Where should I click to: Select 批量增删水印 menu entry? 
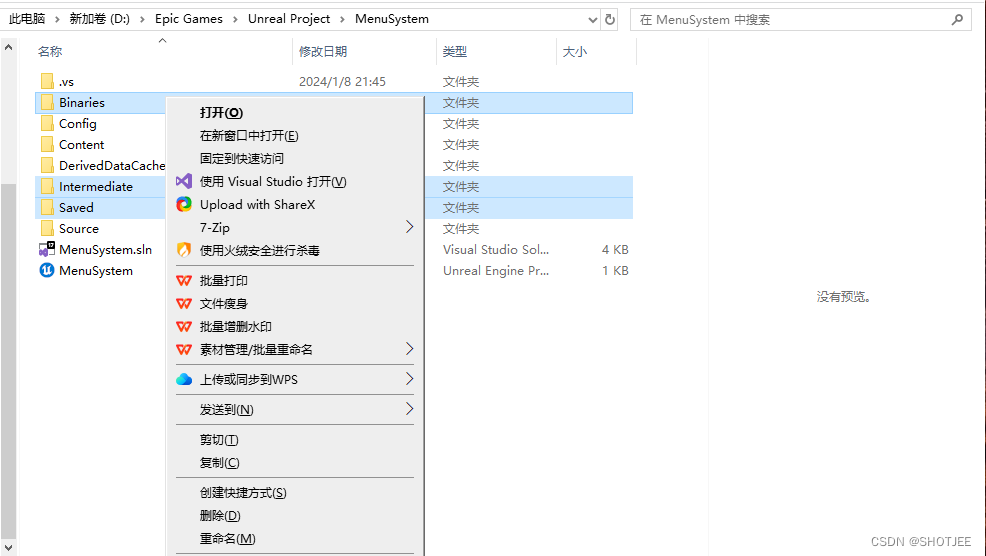tap(235, 326)
